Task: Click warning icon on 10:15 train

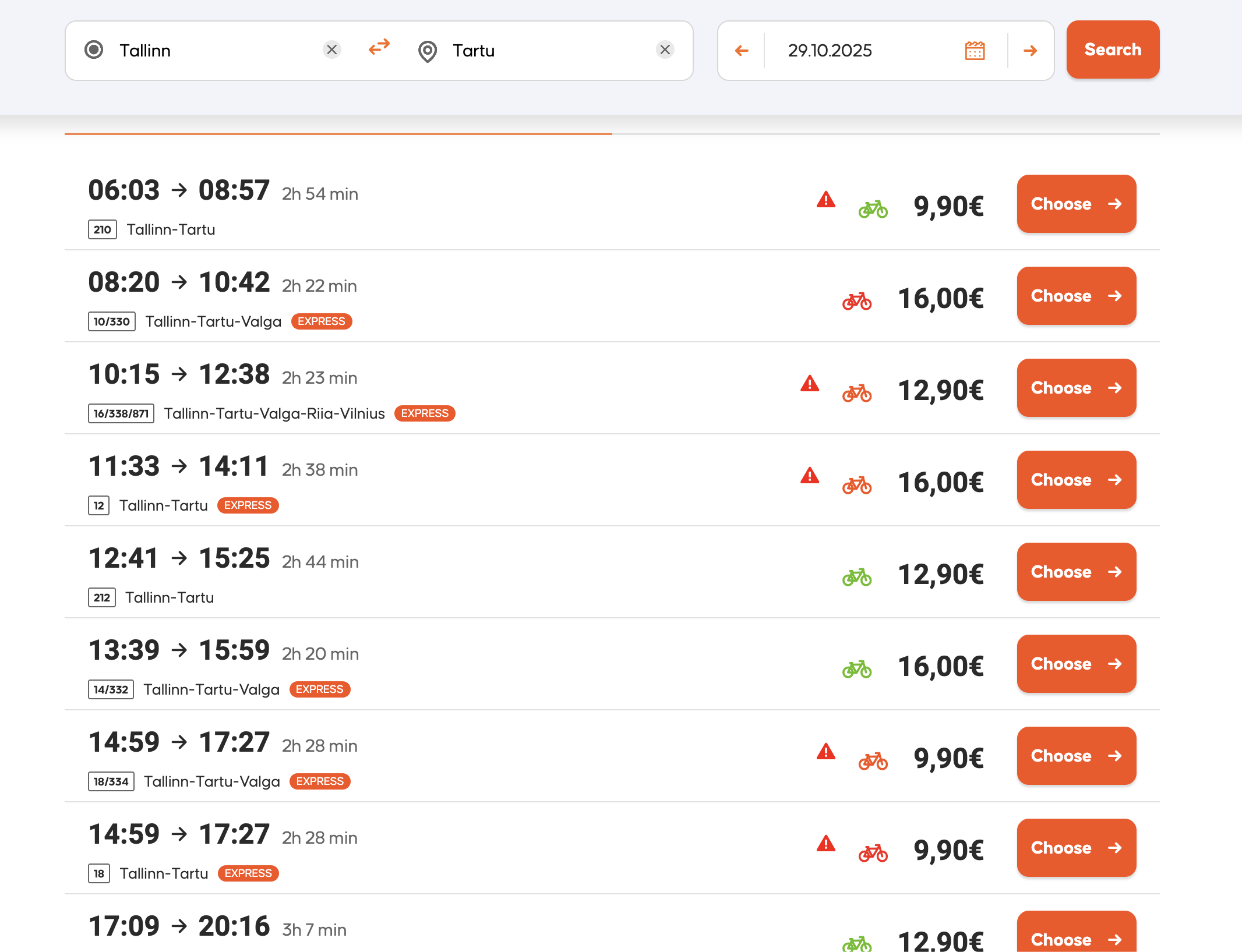Action: (x=810, y=384)
